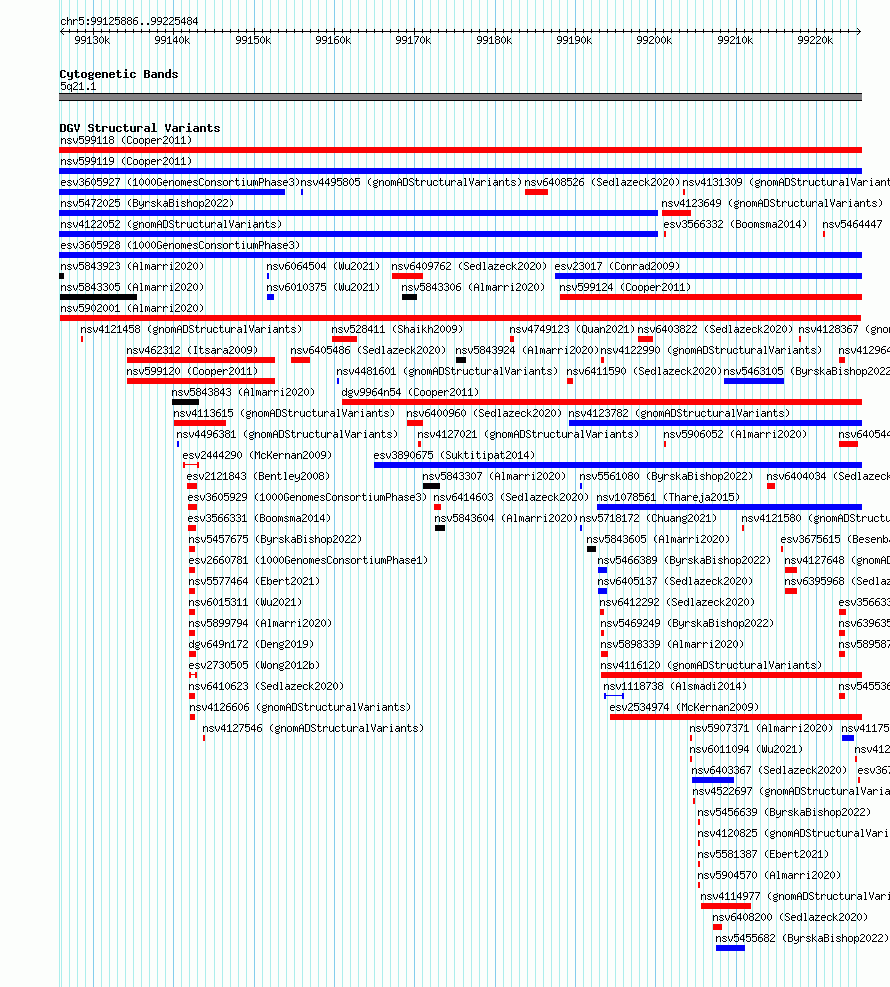890x987 pixels.
Task: Click nsv5843306 (Almarri2020) label
Action: point(473,287)
